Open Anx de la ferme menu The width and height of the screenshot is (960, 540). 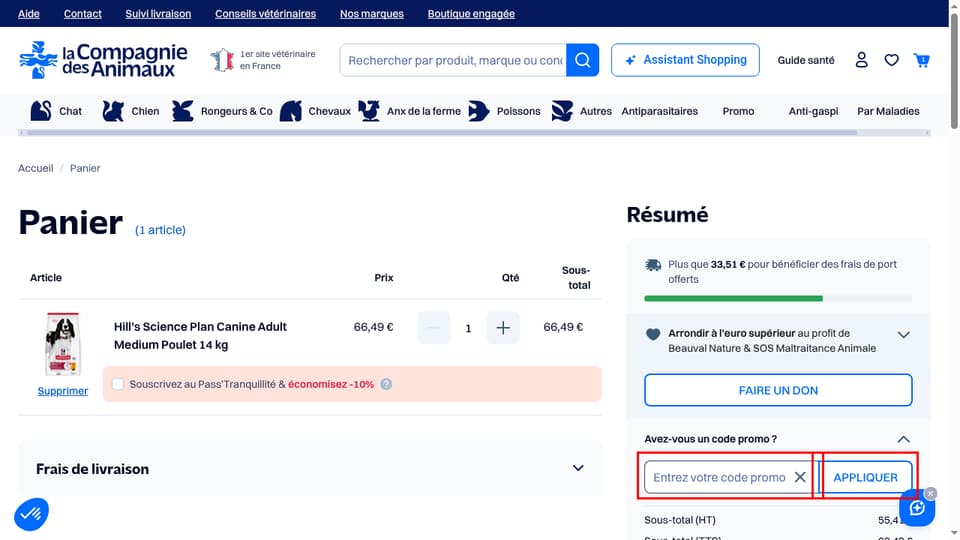point(424,111)
